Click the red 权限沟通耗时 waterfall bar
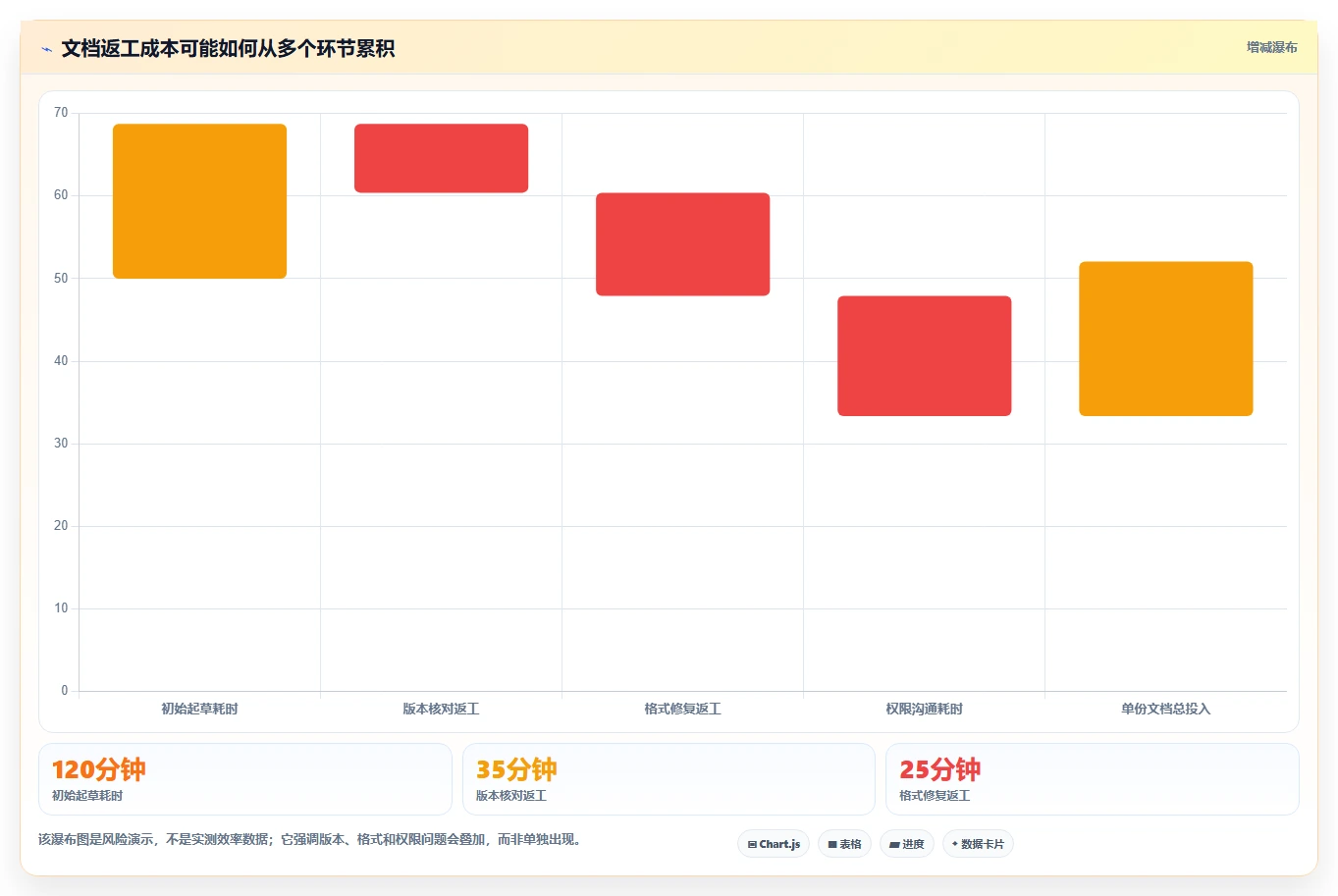The height and width of the screenshot is (896, 1338). click(924, 356)
